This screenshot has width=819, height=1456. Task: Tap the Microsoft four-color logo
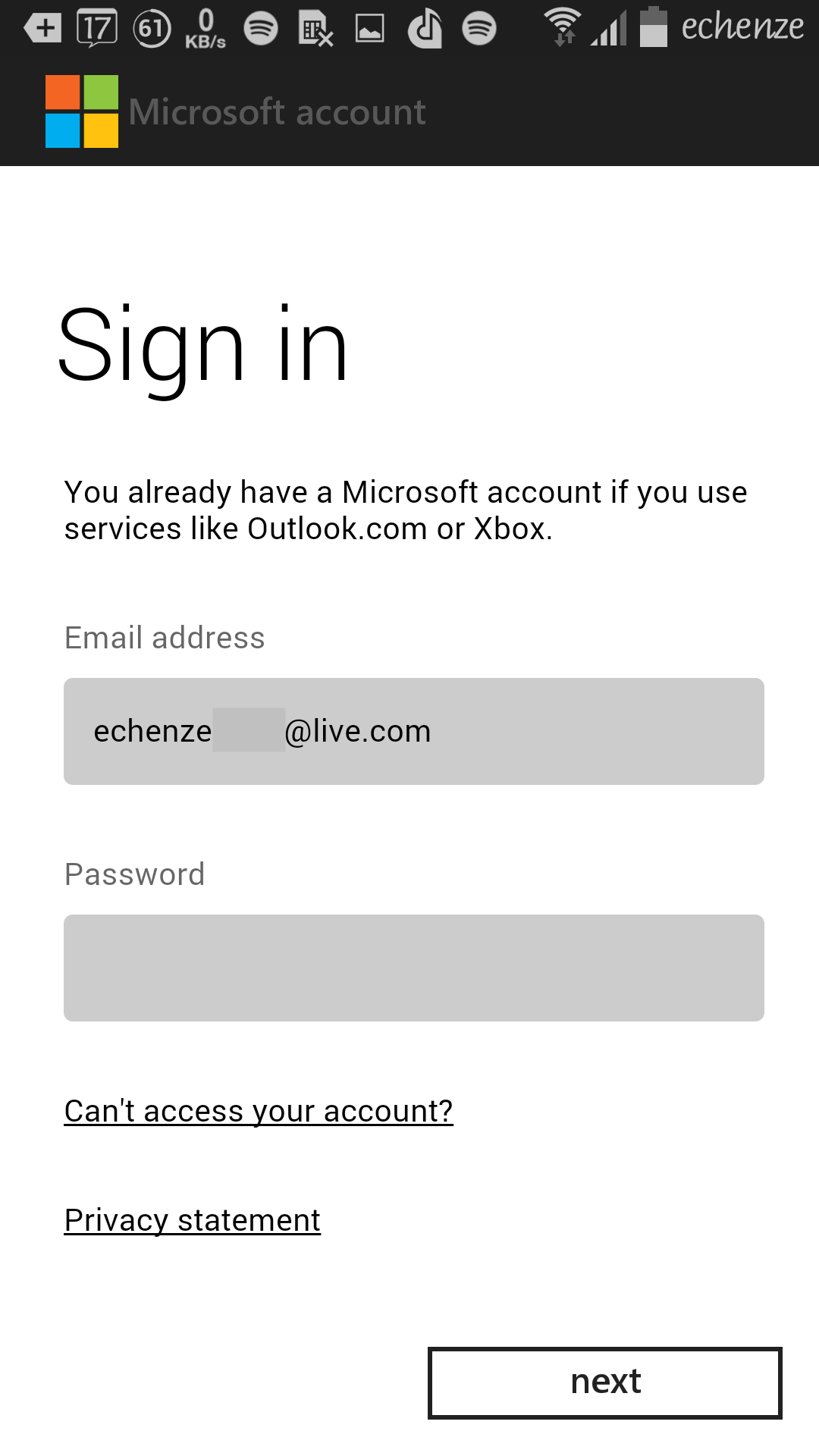point(82,111)
